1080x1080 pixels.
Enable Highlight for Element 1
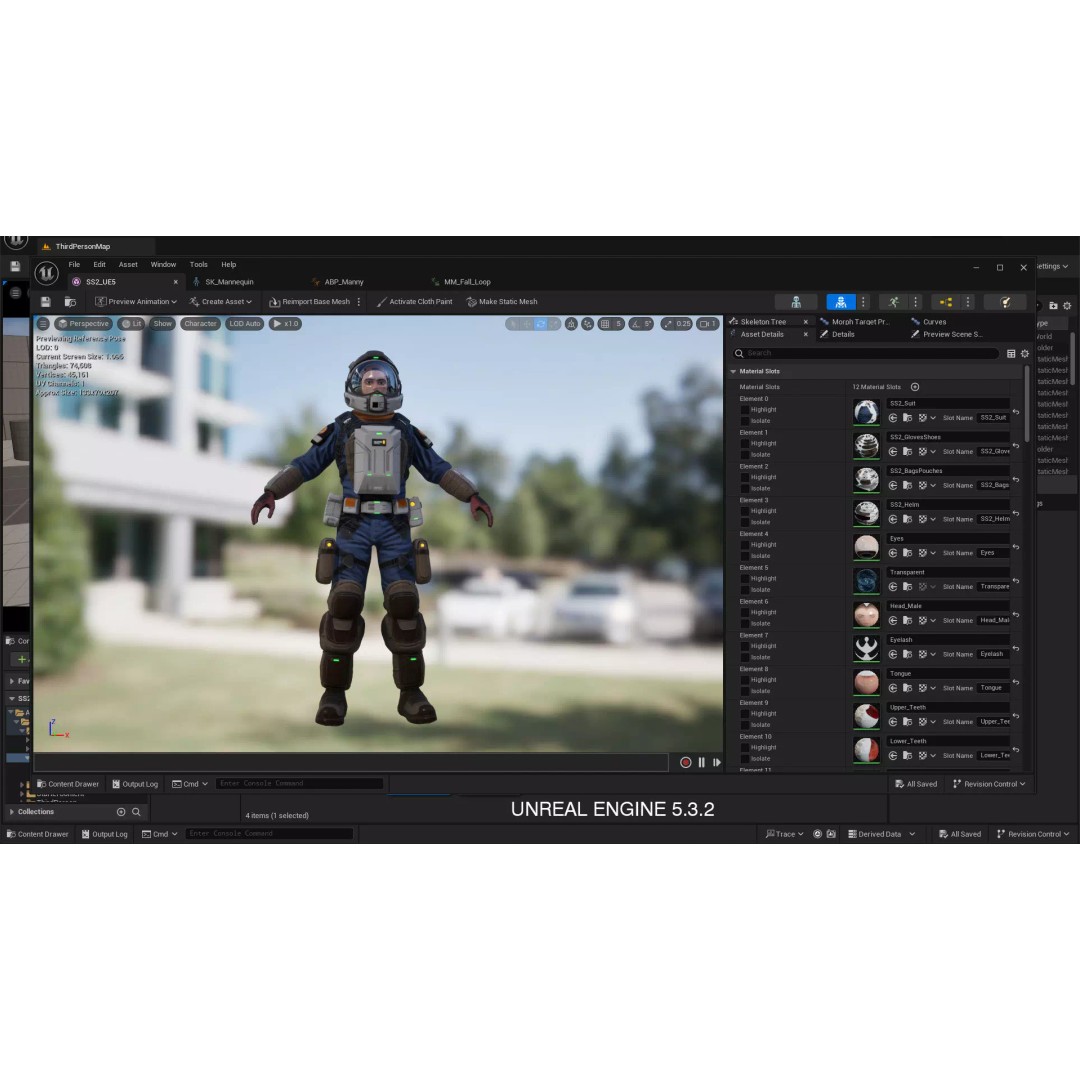745,444
